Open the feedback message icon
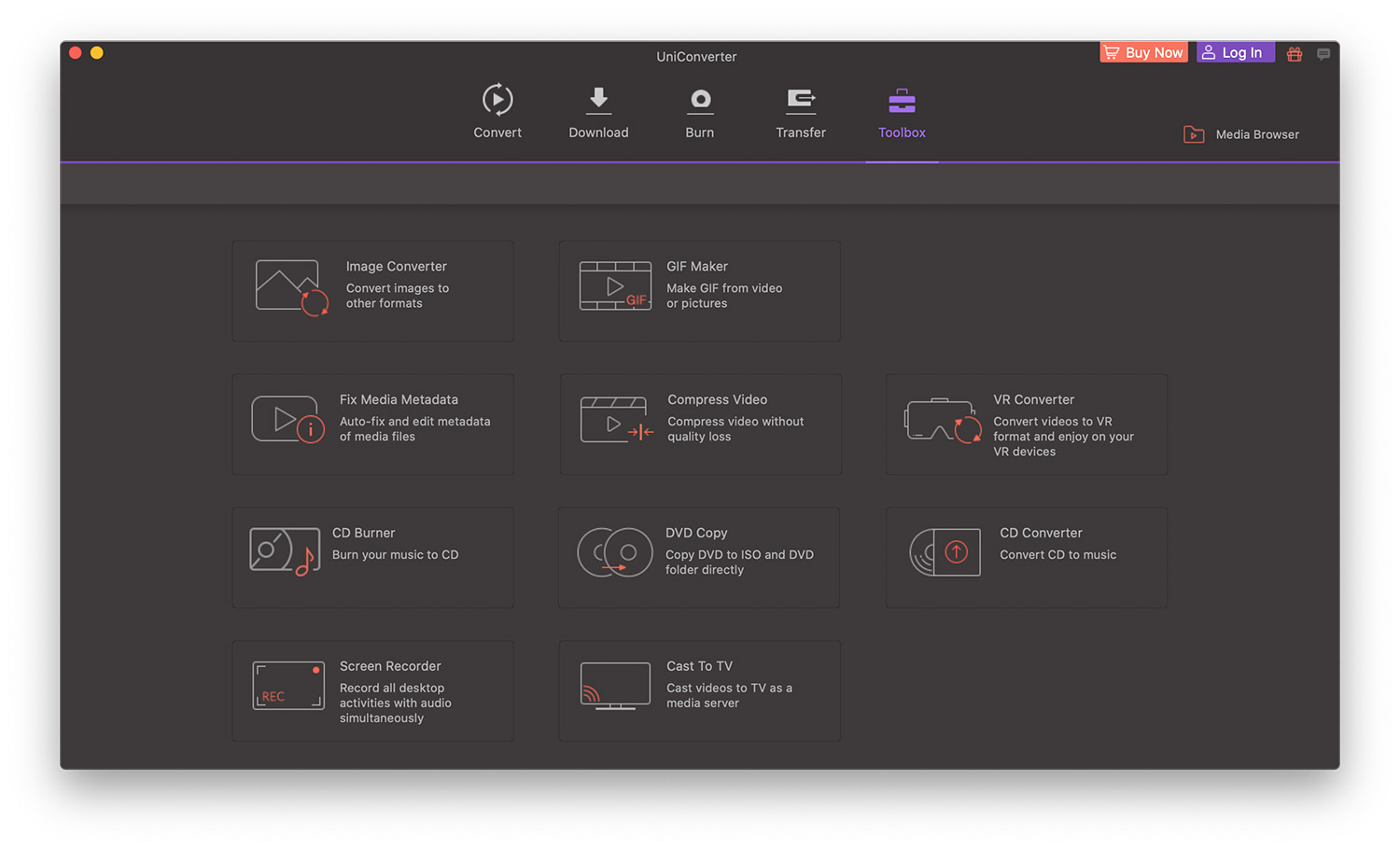 point(1323,54)
